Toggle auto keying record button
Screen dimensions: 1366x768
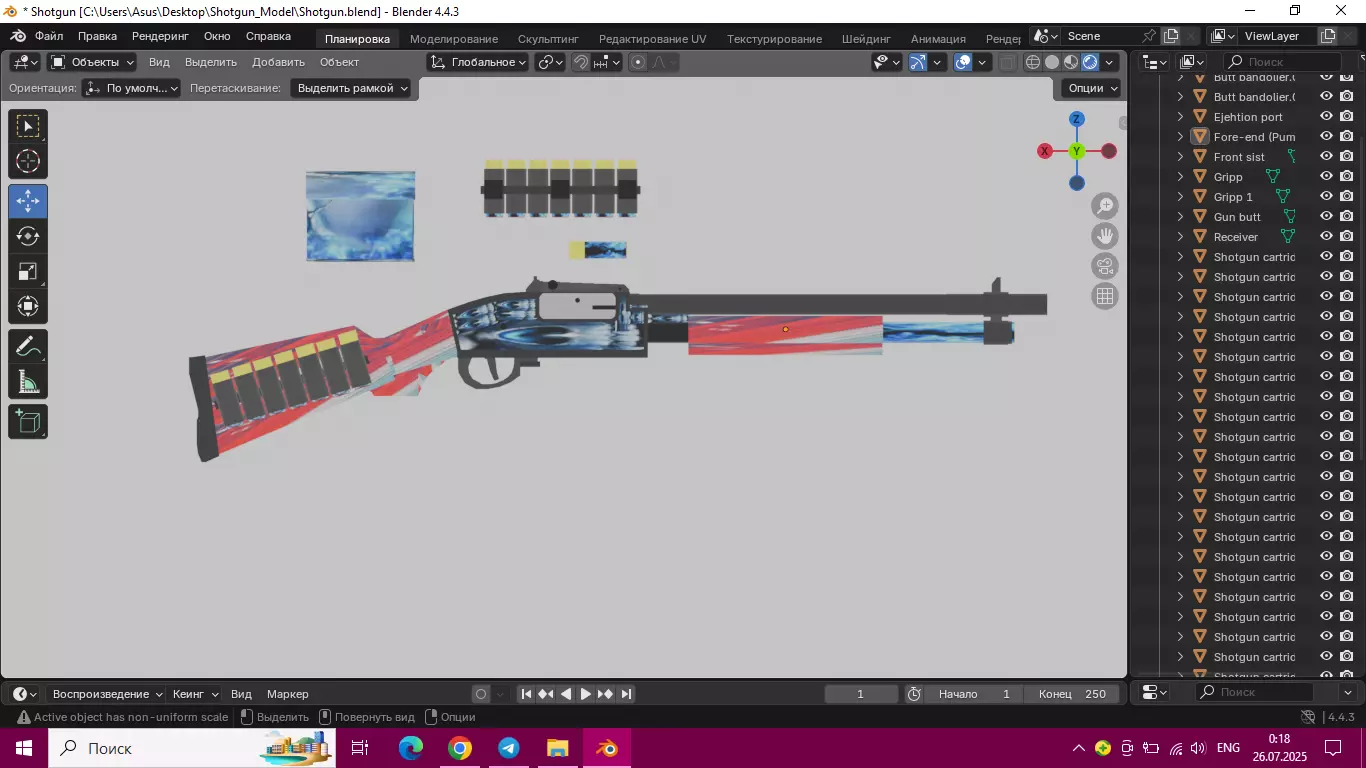[x=481, y=694]
